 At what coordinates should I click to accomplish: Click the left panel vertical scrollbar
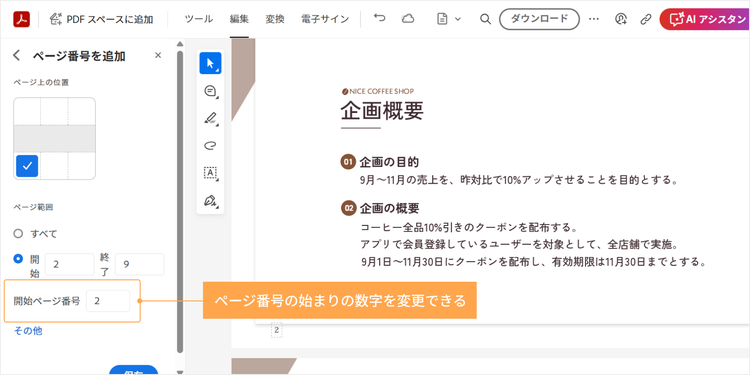[180, 201]
